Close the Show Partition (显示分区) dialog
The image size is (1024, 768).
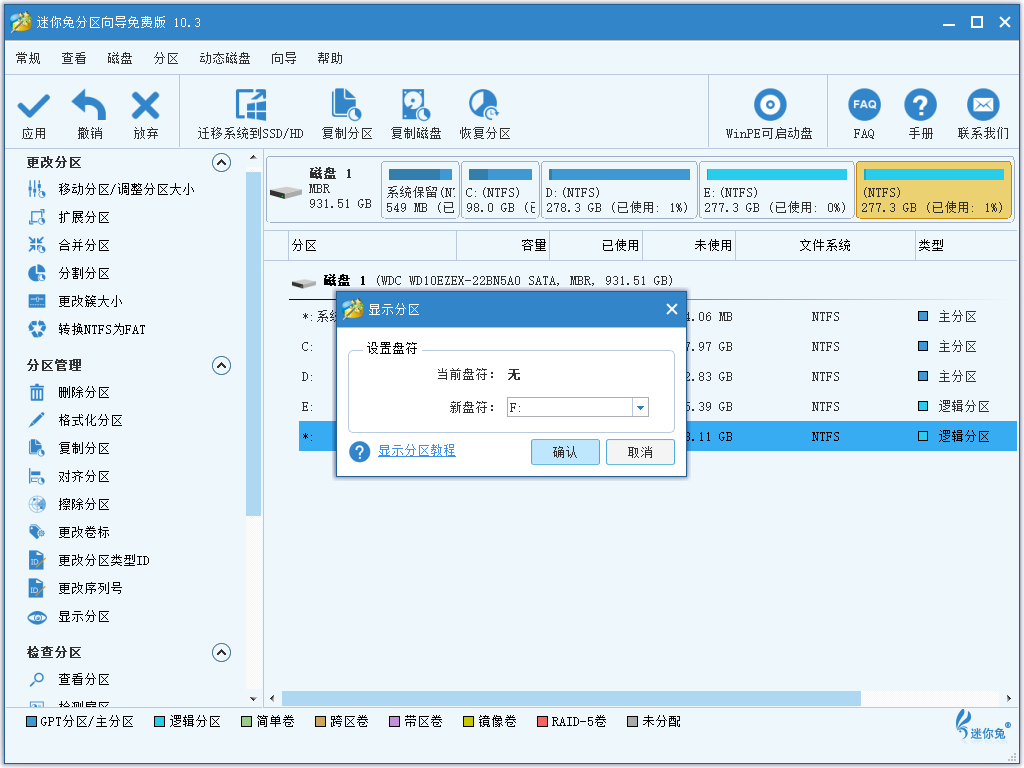671,309
